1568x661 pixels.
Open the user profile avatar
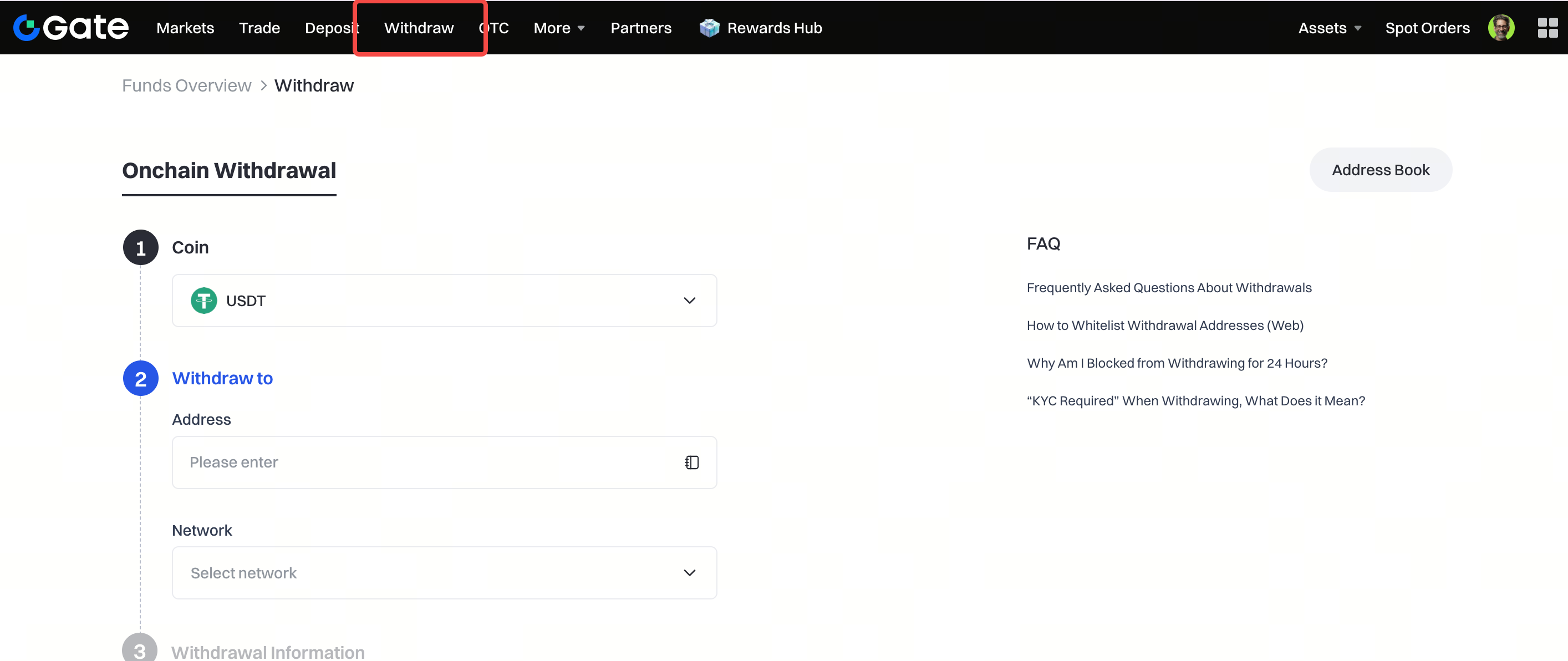tap(1501, 27)
